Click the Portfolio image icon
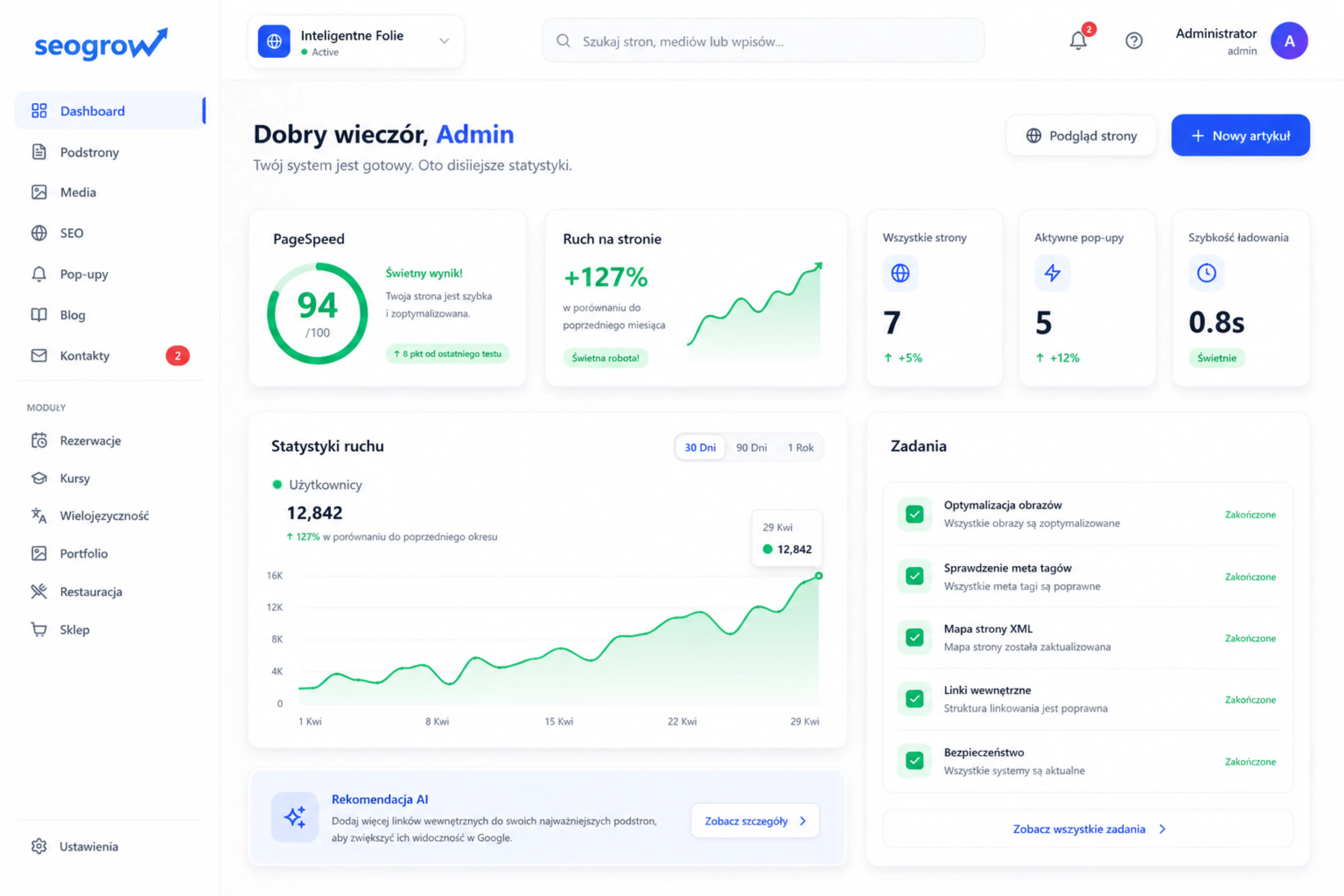This screenshot has width=1344, height=896. [39, 553]
